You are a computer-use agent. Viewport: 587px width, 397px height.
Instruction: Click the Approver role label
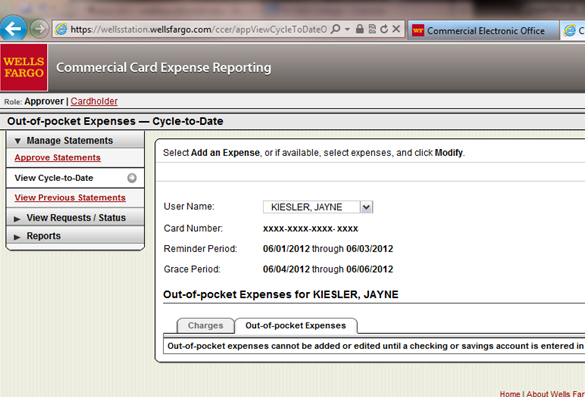[x=44, y=101]
